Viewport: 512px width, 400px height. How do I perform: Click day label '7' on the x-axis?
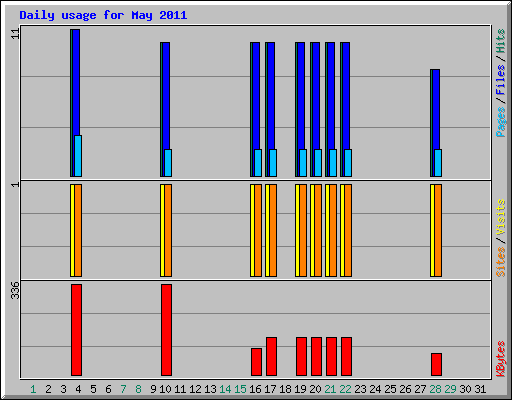[123, 389]
